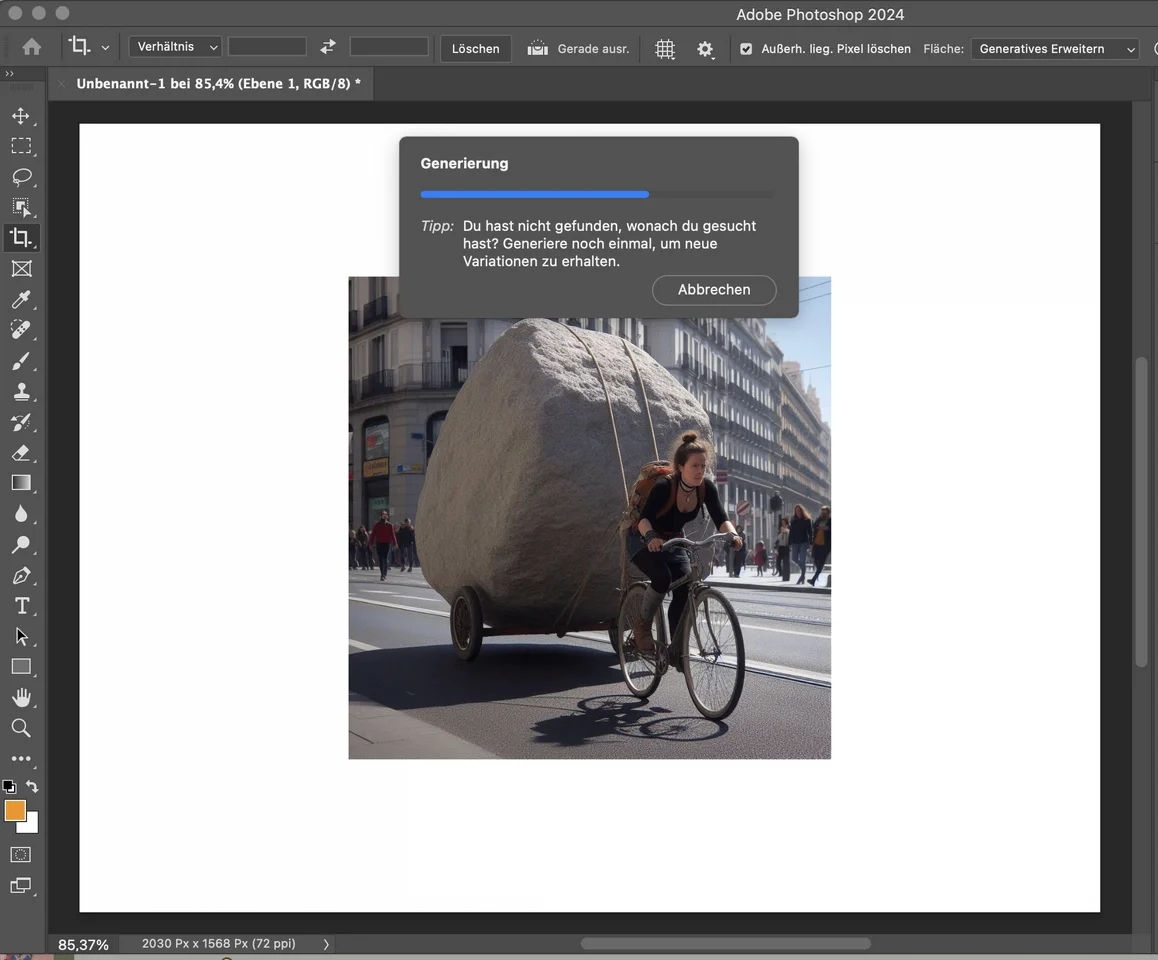Select the Unbenannt-1 document tab
The height and width of the screenshot is (960, 1158).
(x=218, y=84)
